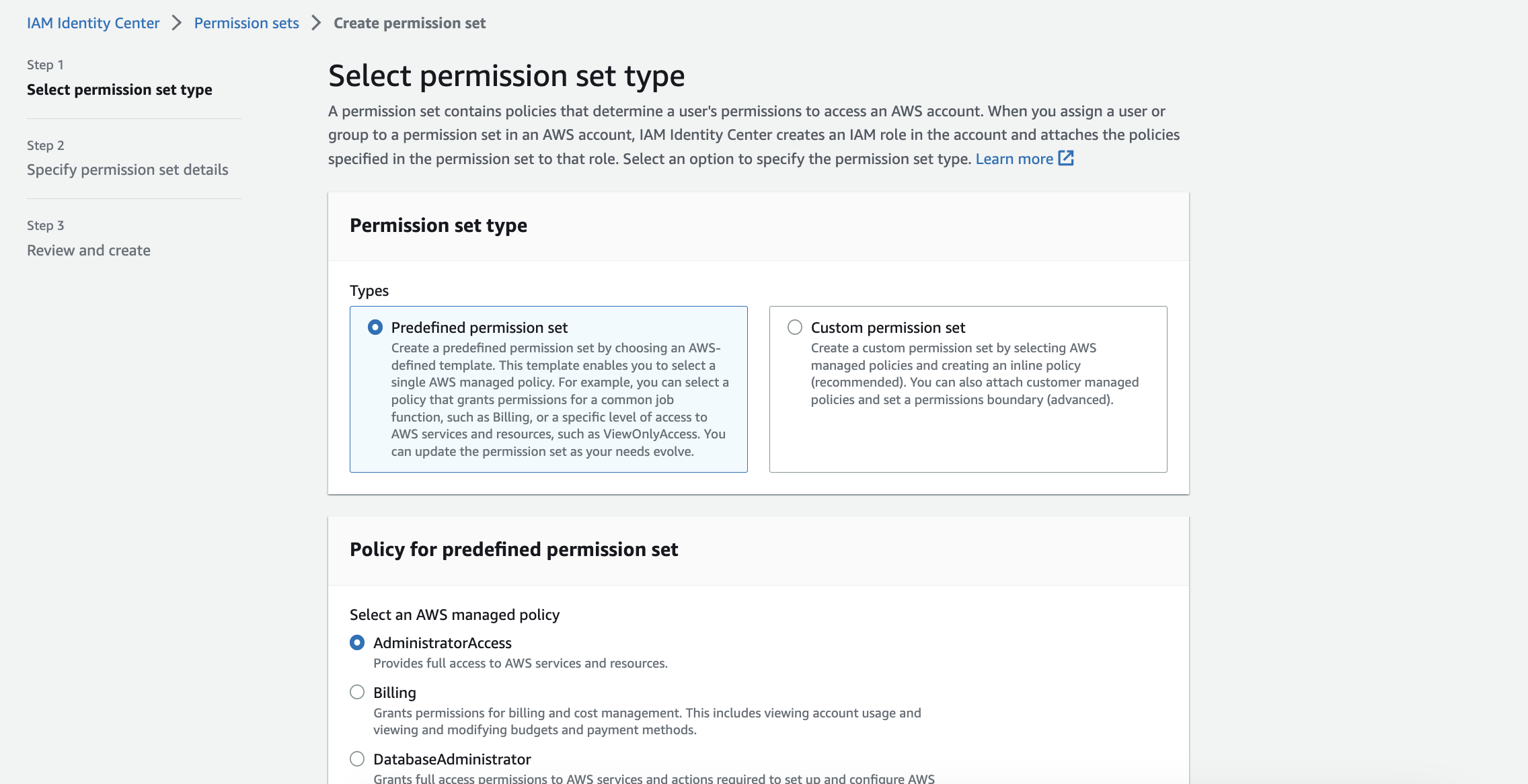Click the Permission set type section heading
Viewport: 1528px width, 784px height.
tap(438, 225)
